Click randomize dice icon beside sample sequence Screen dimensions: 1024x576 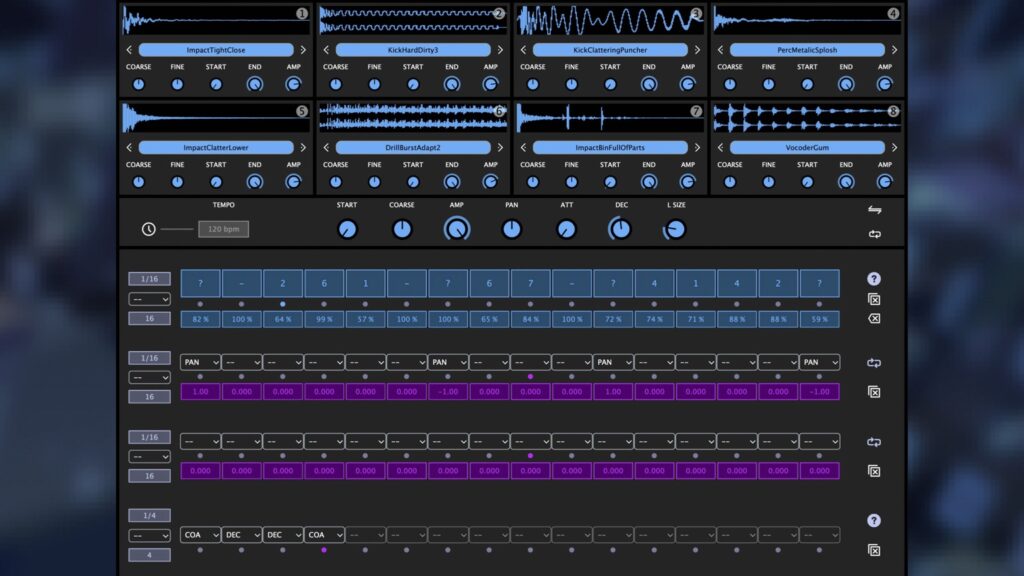874,299
